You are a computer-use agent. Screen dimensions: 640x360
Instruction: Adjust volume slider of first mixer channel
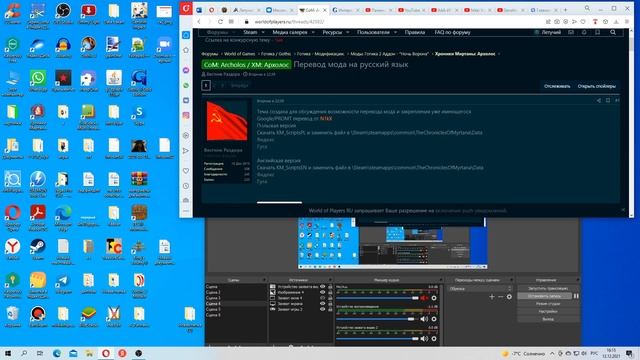click(x=378, y=298)
